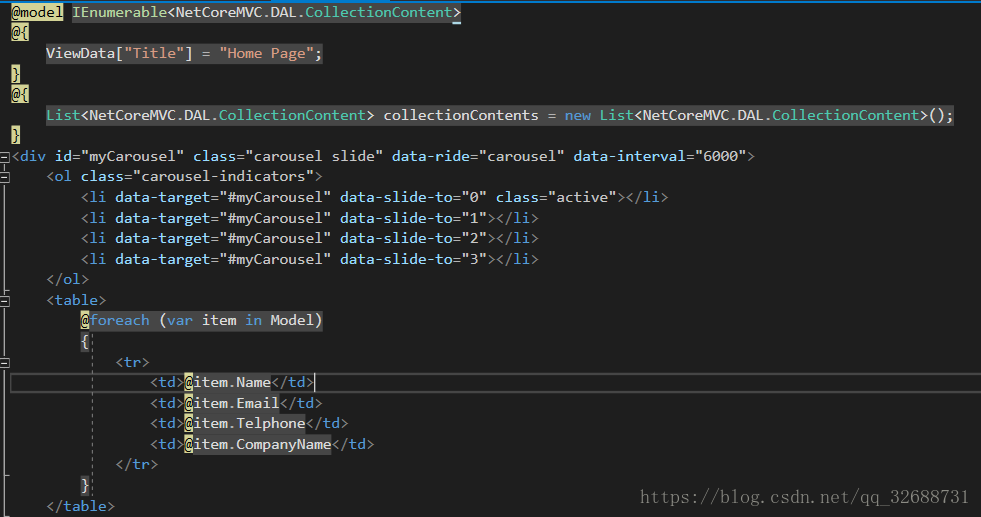Click the "carousel-indicators" class value
Viewport: 981px width, 517px height.
pos(223,177)
